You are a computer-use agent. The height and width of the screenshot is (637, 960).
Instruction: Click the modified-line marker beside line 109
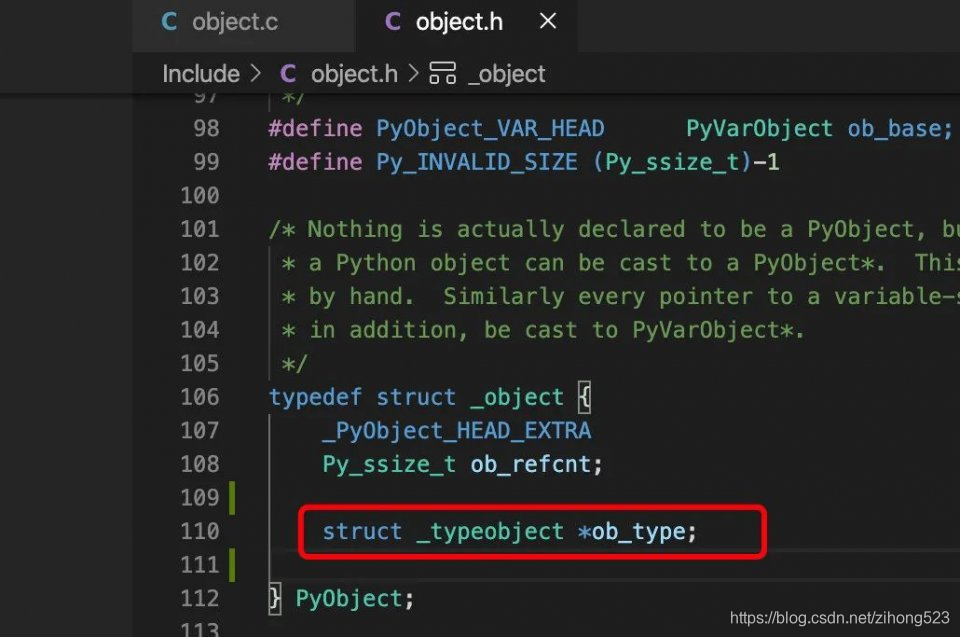pos(232,498)
